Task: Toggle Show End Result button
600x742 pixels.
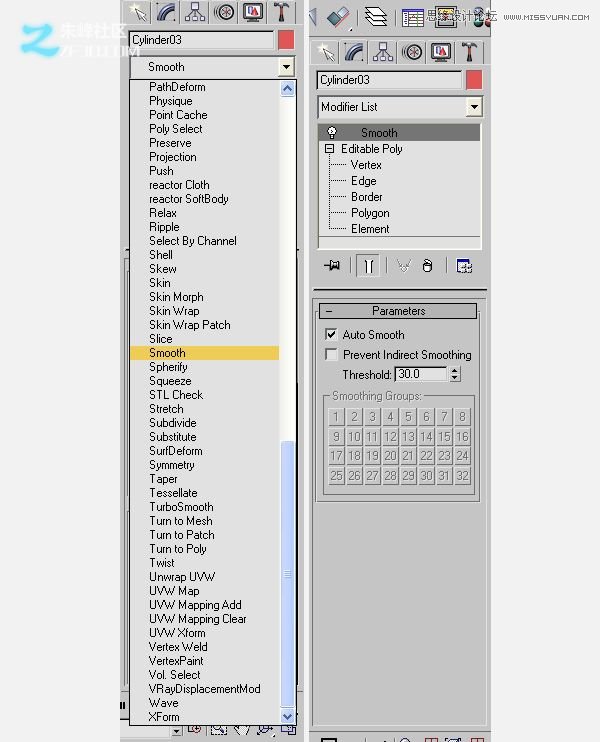Action: [x=369, y=266]
